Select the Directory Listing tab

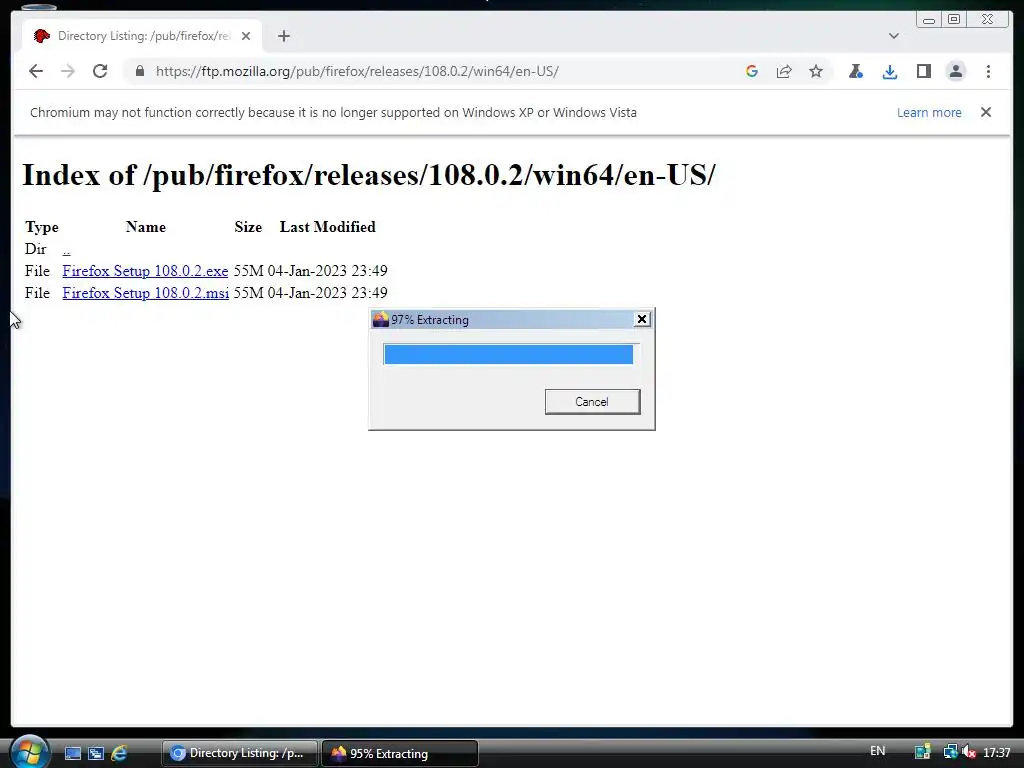142,36
